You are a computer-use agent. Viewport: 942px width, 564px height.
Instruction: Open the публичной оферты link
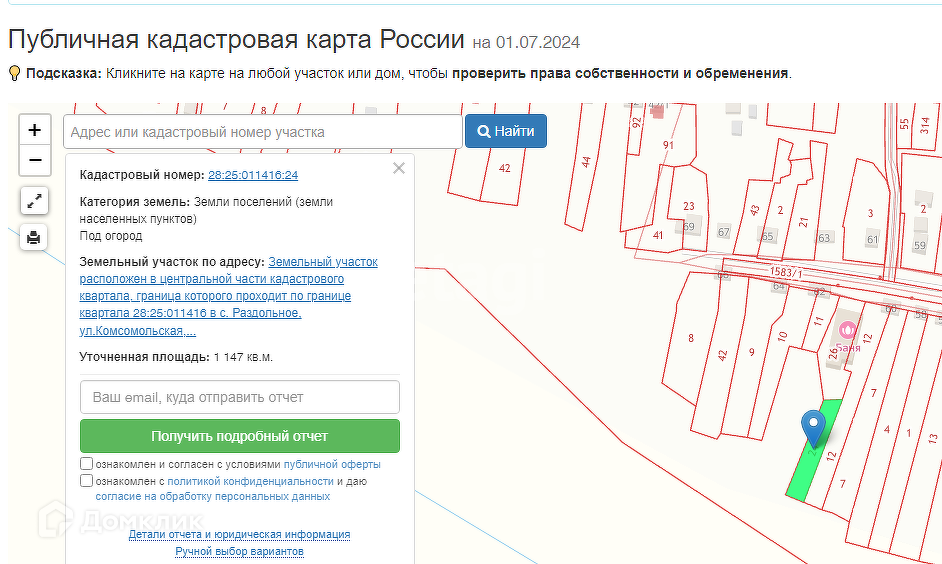coord(332,464)
